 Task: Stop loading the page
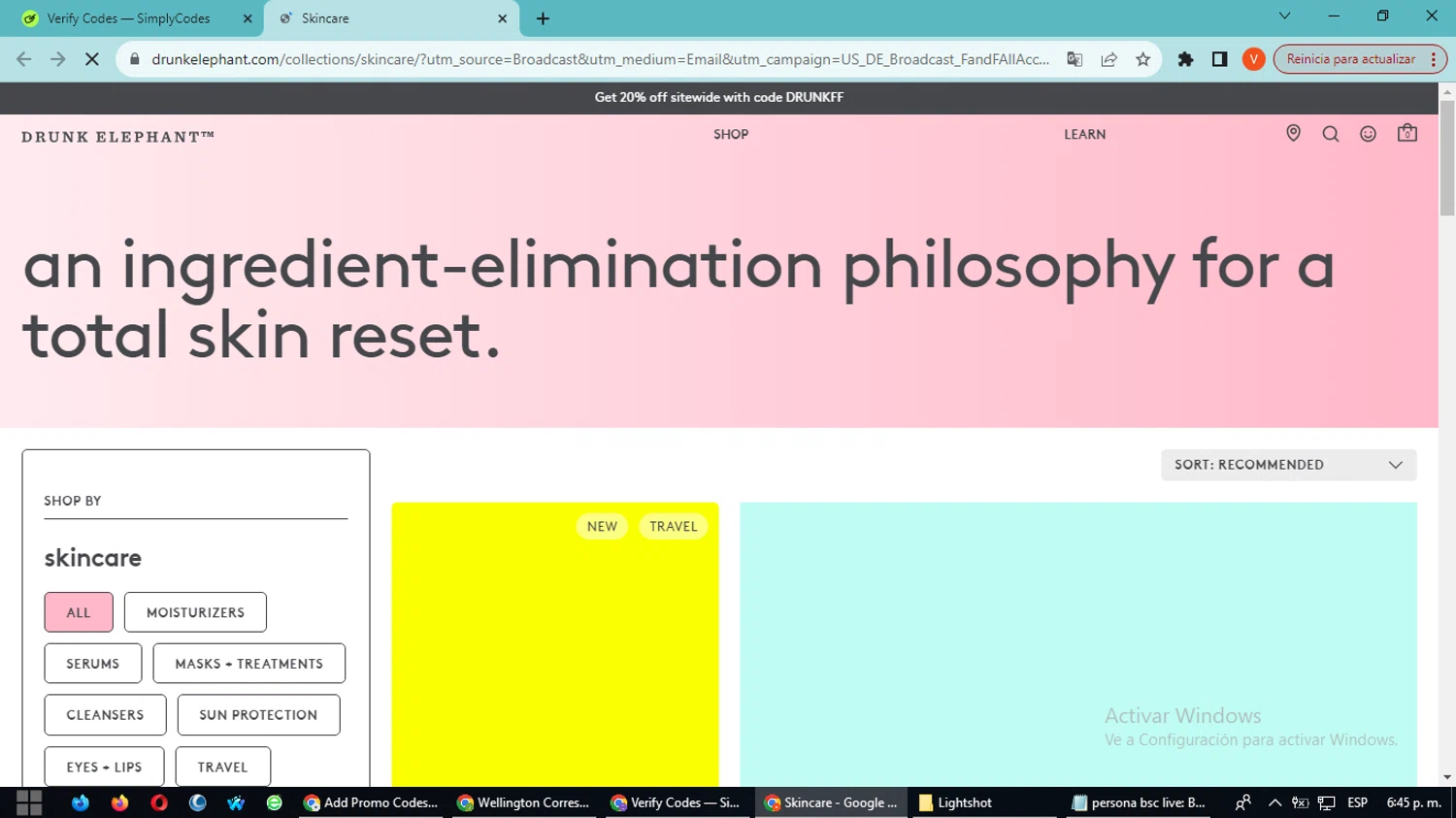coord(92,59)
